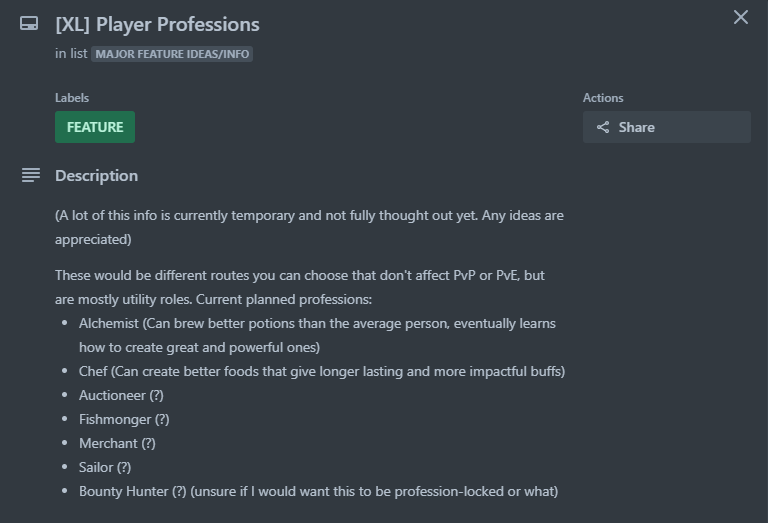The width and height of the screenshot is (768, 523).
Task: Click the Alchemist bullet item
Action: [317, 335]
